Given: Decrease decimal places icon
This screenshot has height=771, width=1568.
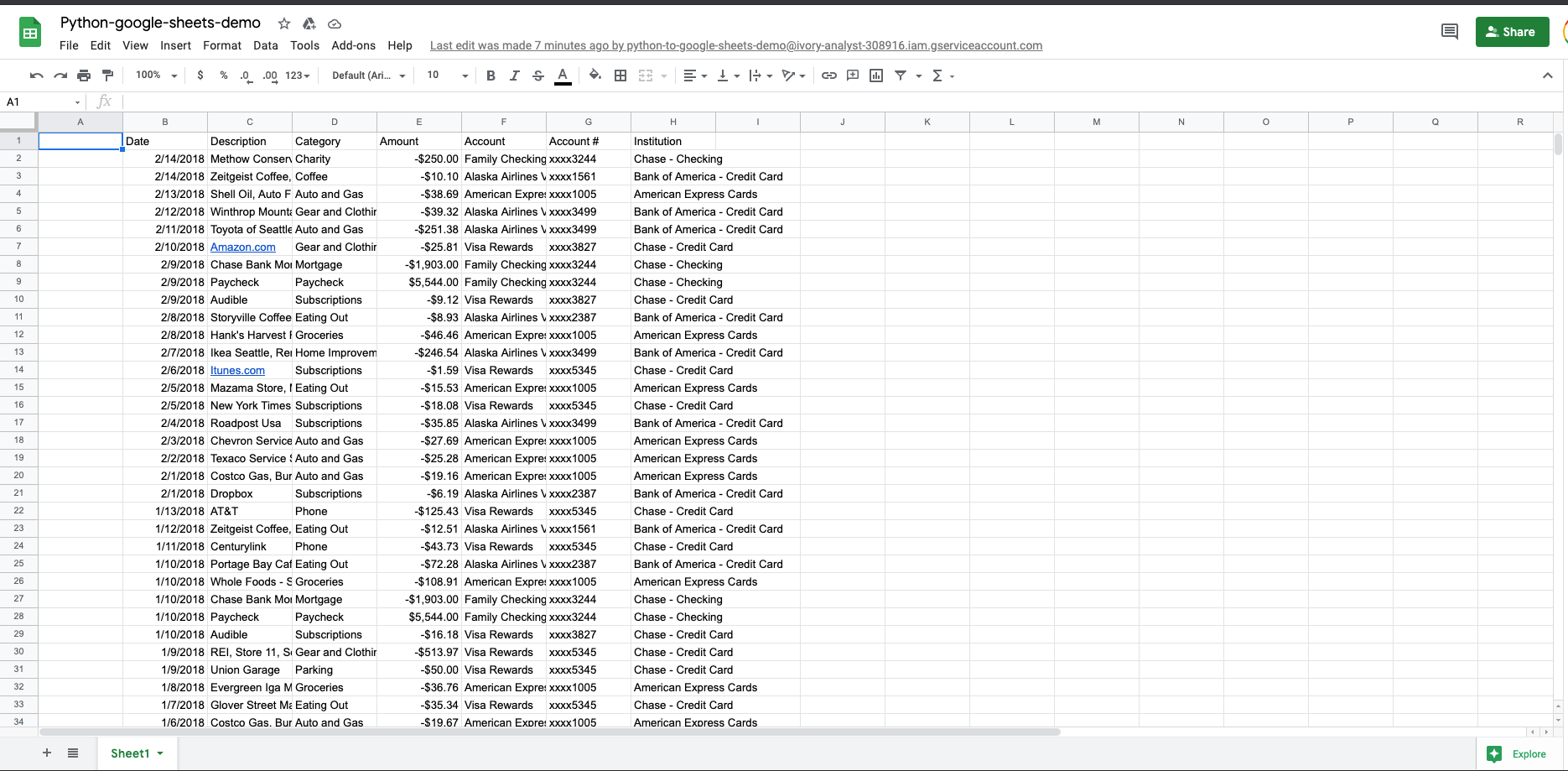Looking at the screenshot, I should tap(246, 76).
